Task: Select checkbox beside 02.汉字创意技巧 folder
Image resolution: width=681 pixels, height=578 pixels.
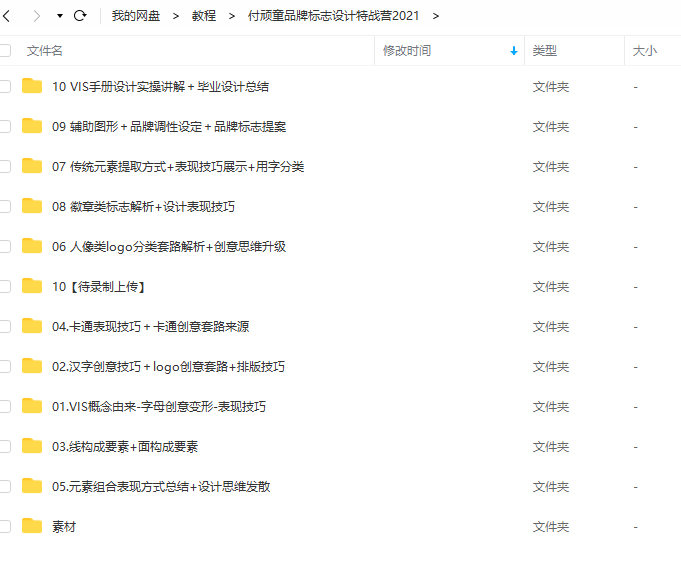Action: coord(5,366)
